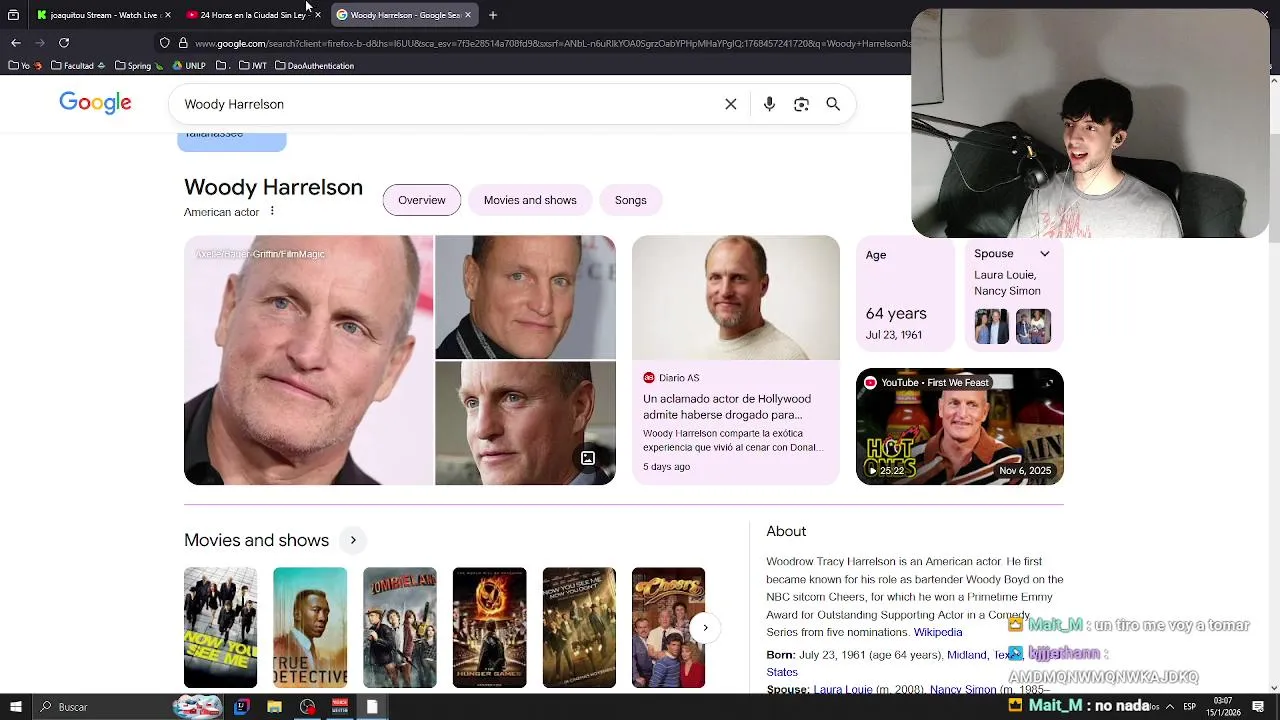Play the Hot Ones YouTube video
This screenshot has width=1280, height=720.
[x=960, y=427]
